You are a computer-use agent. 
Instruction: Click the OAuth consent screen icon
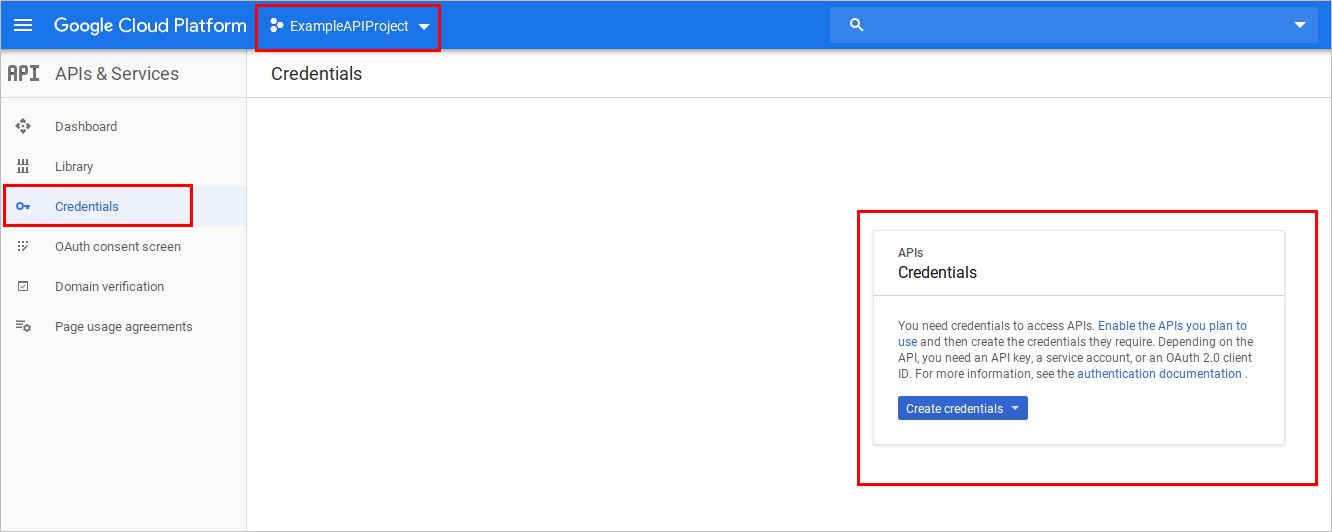coord(23,247)
